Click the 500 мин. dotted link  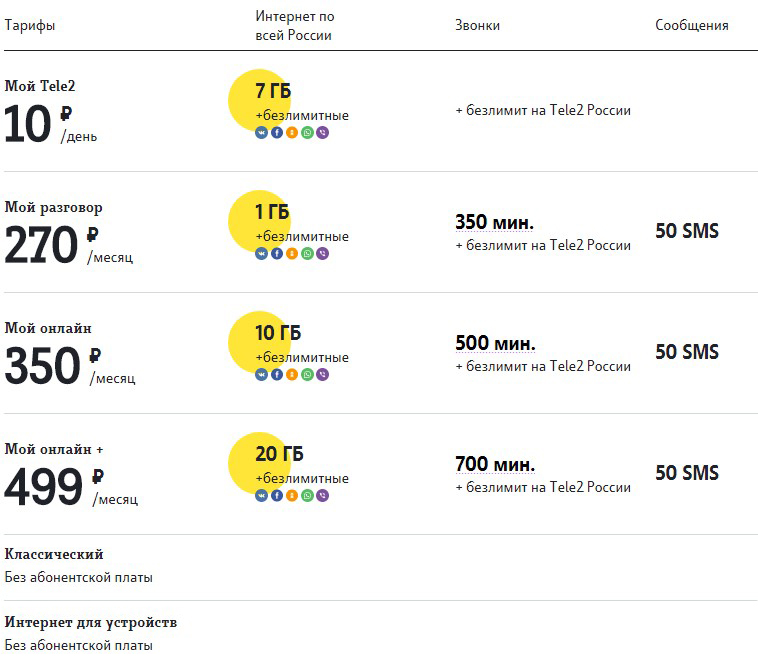(495, 343)
